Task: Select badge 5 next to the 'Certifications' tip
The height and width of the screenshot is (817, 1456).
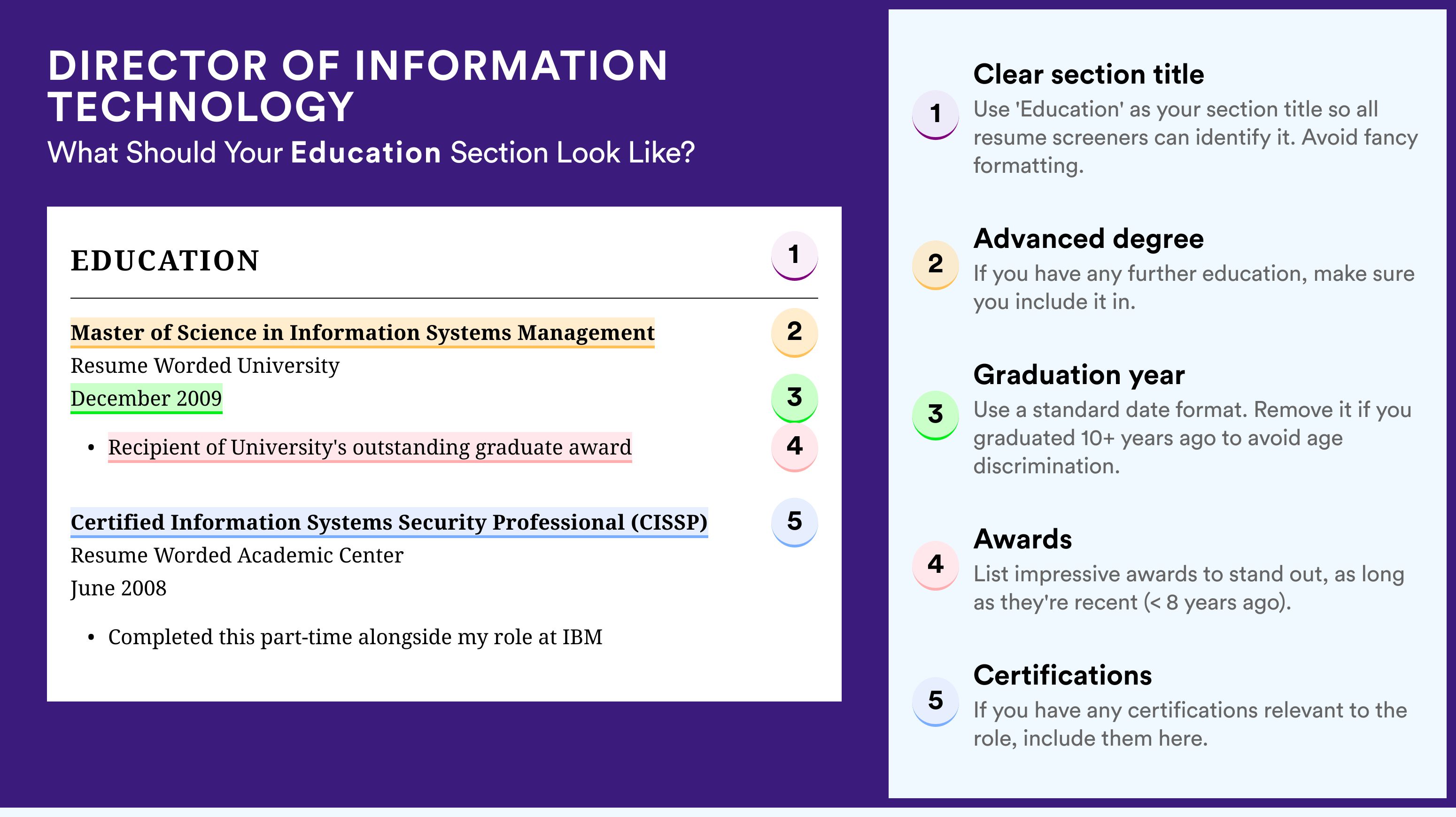Action: coord(936,701)
